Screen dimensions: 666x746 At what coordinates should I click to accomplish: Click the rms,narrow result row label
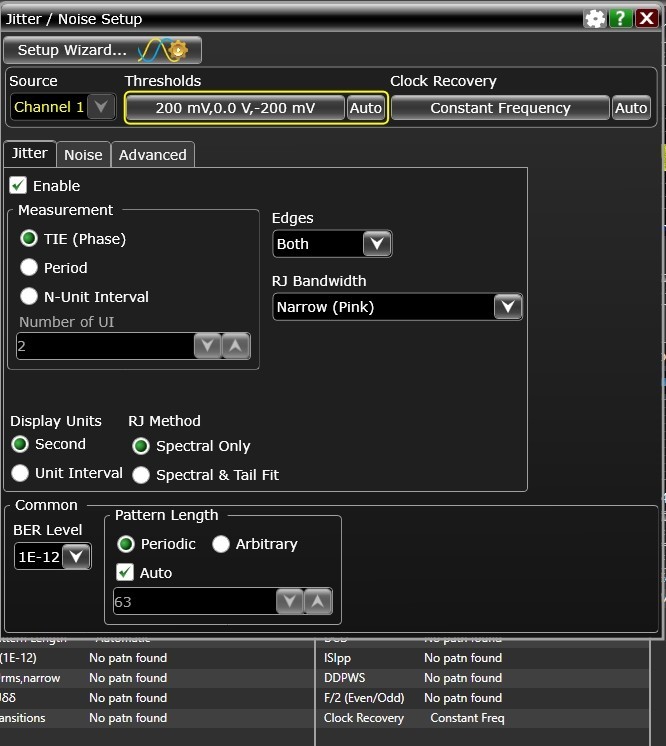(x=30, y=678)
